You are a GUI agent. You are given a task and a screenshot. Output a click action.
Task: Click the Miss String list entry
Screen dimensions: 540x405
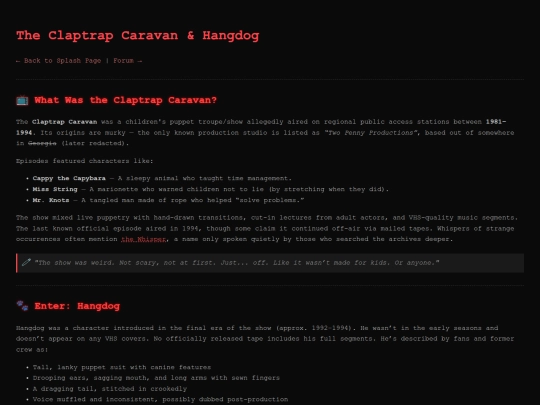click(x=210, y=189)
